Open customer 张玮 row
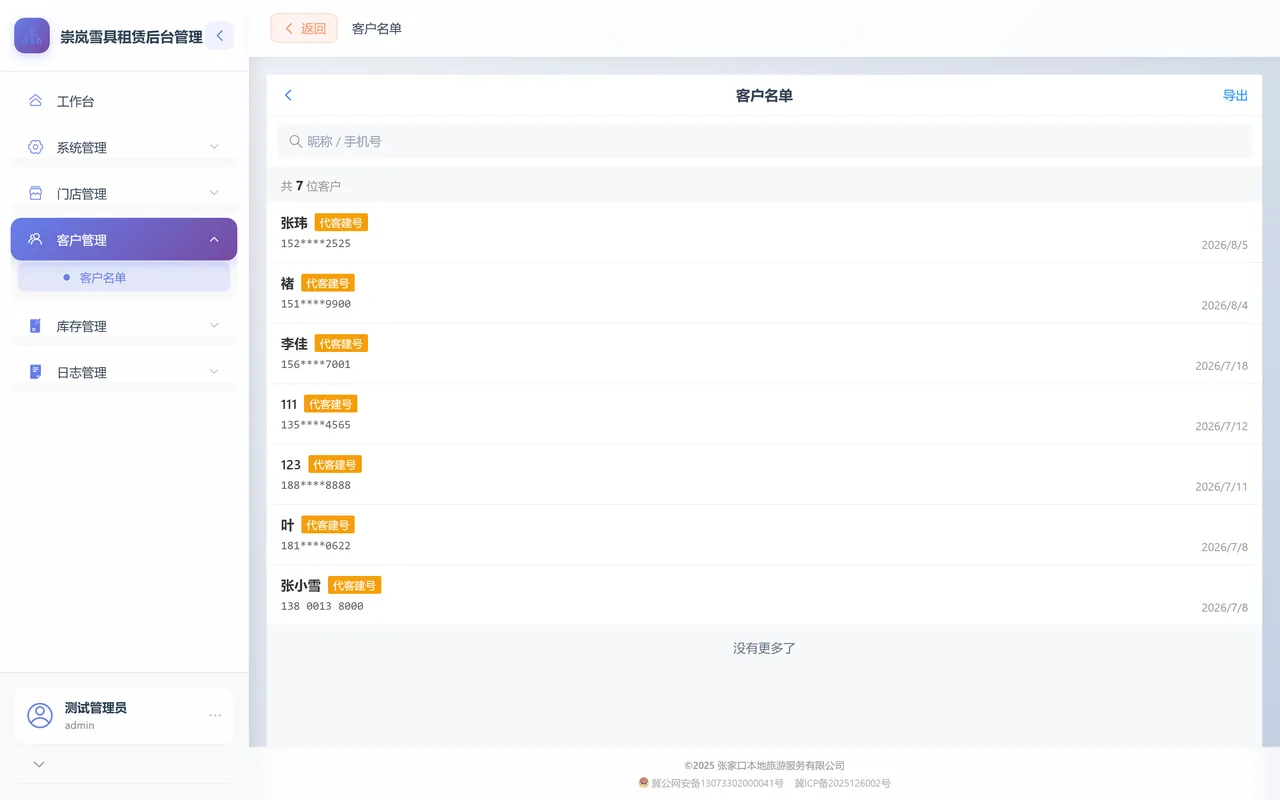Image resolution: width=1280 pixels, height=800 pixels. point(764,233)
